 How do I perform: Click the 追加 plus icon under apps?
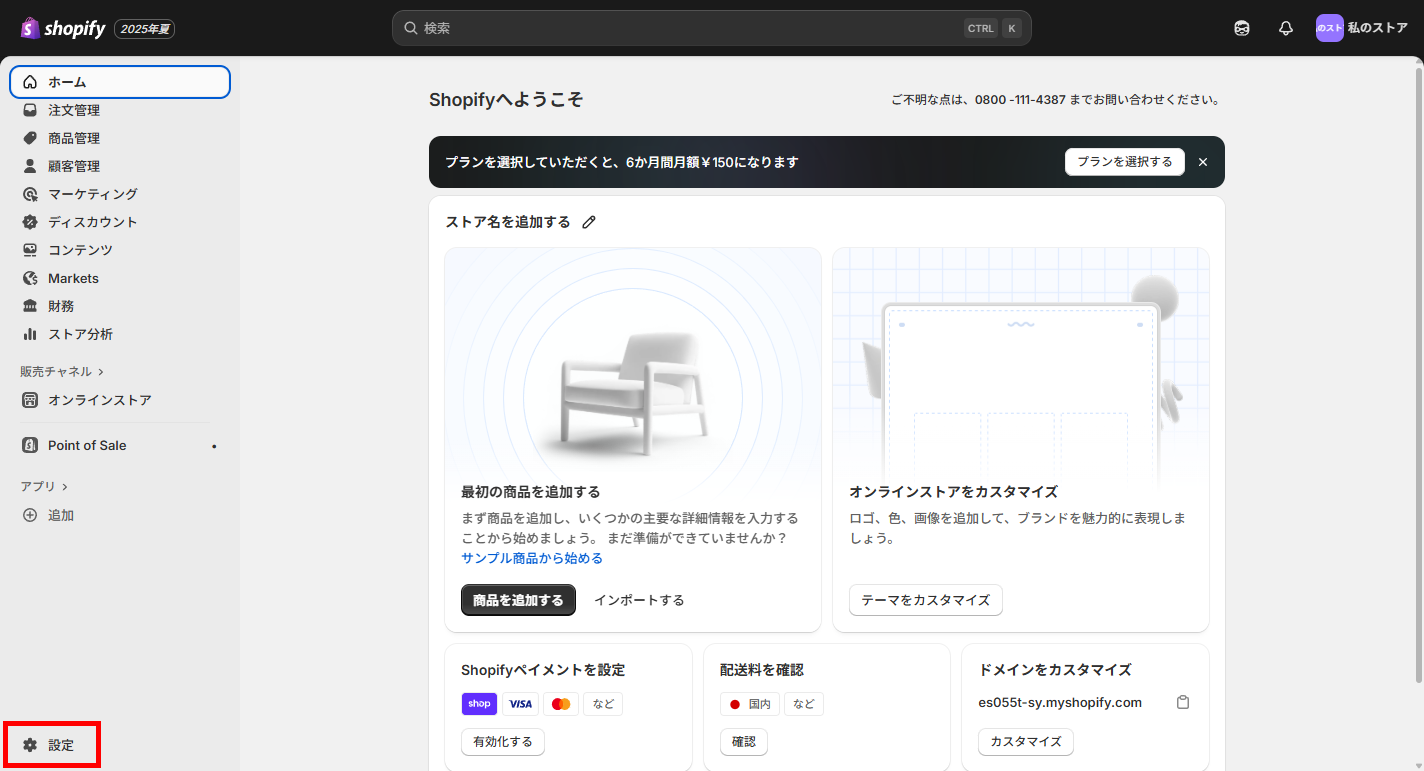point(30,515)
